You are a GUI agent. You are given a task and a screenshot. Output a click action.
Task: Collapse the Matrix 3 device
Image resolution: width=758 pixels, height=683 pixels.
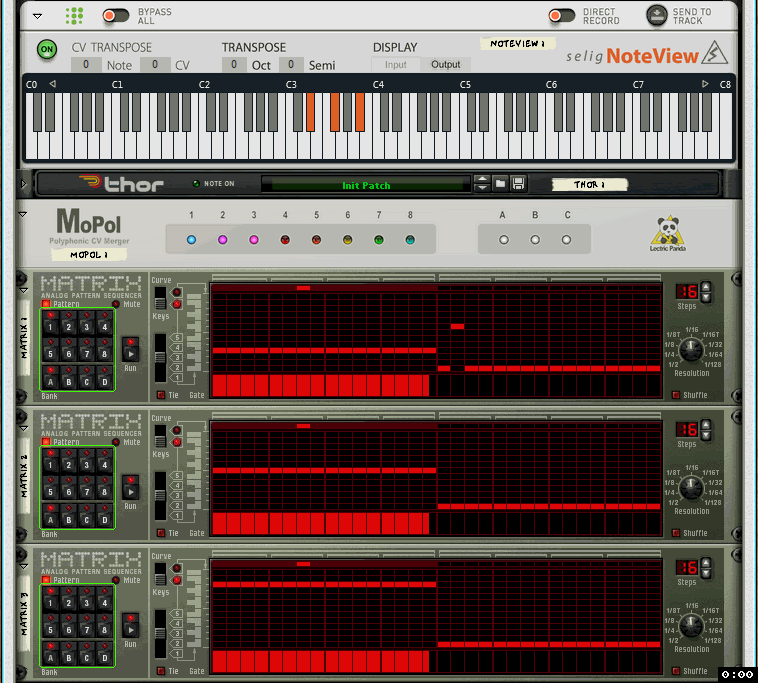coord(23,566)
